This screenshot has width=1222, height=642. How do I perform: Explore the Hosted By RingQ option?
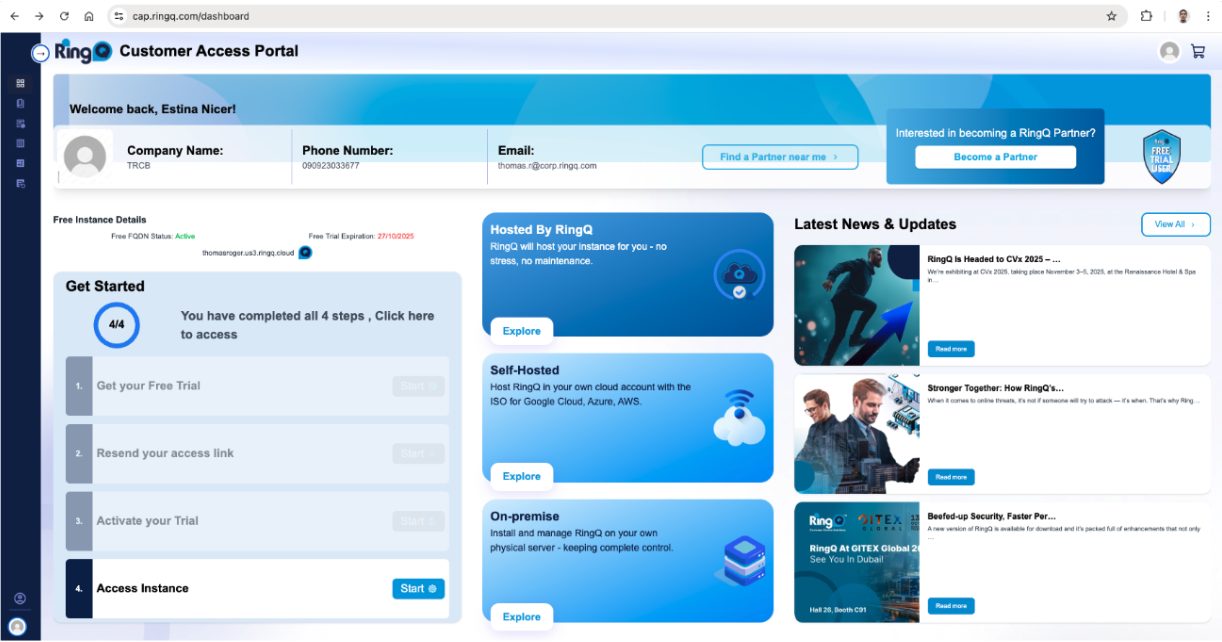[521, 331]
